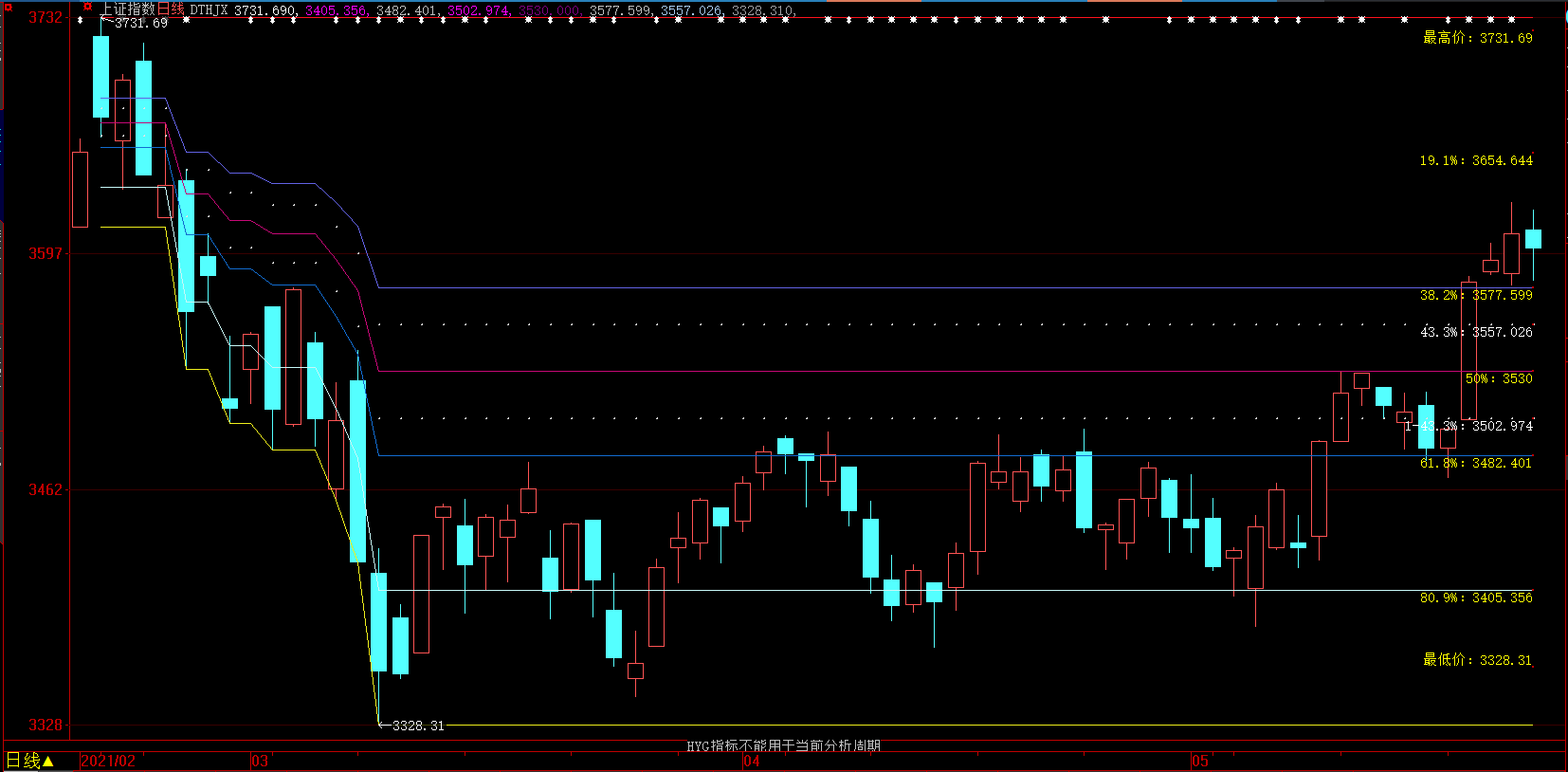Screen dimensions: 1568x772
Task: Click the 05 month marker on time axis
Action: coord(1200,761)
